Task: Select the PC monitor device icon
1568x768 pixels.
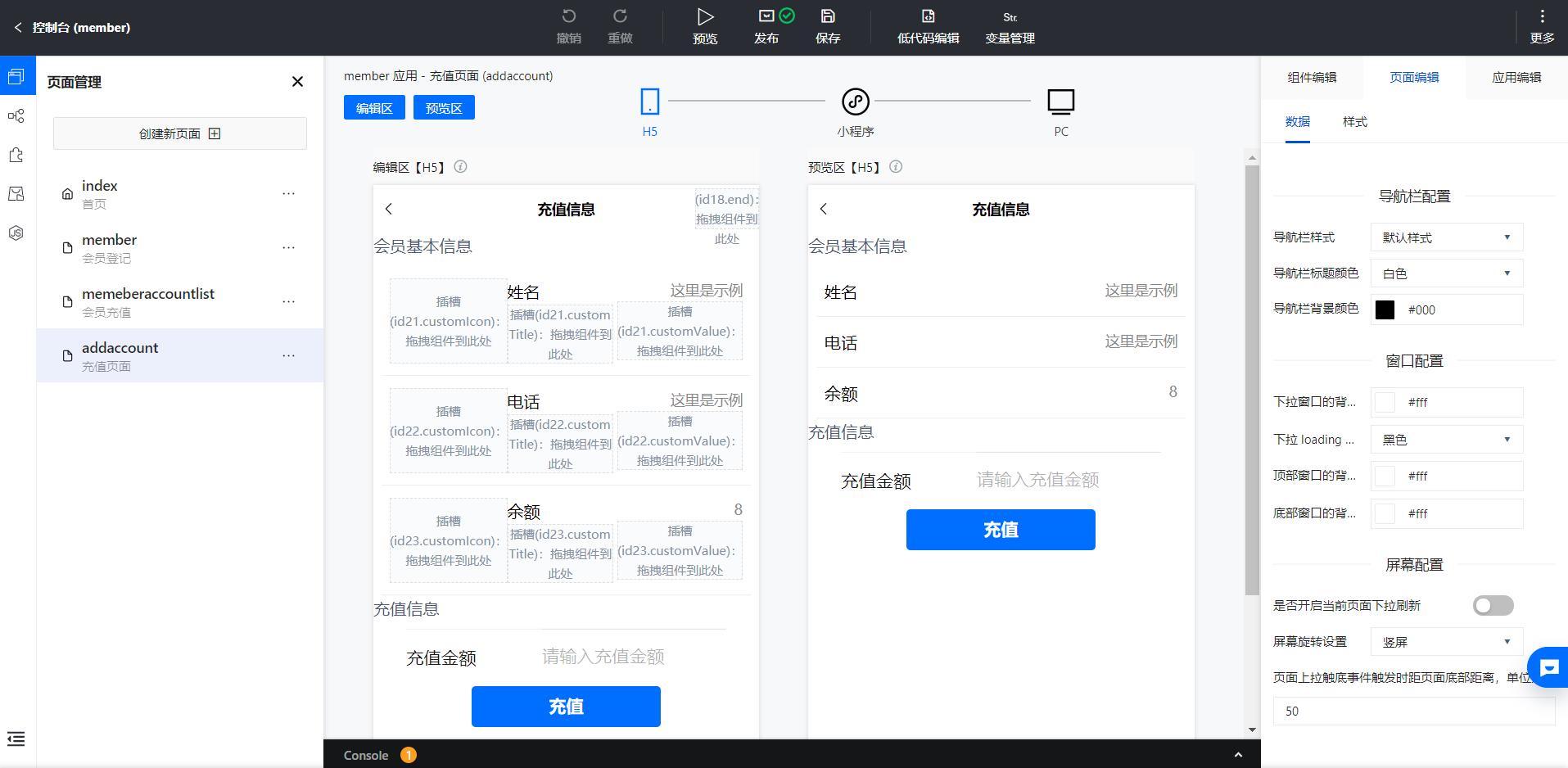Action: (x=1061, y=102)
